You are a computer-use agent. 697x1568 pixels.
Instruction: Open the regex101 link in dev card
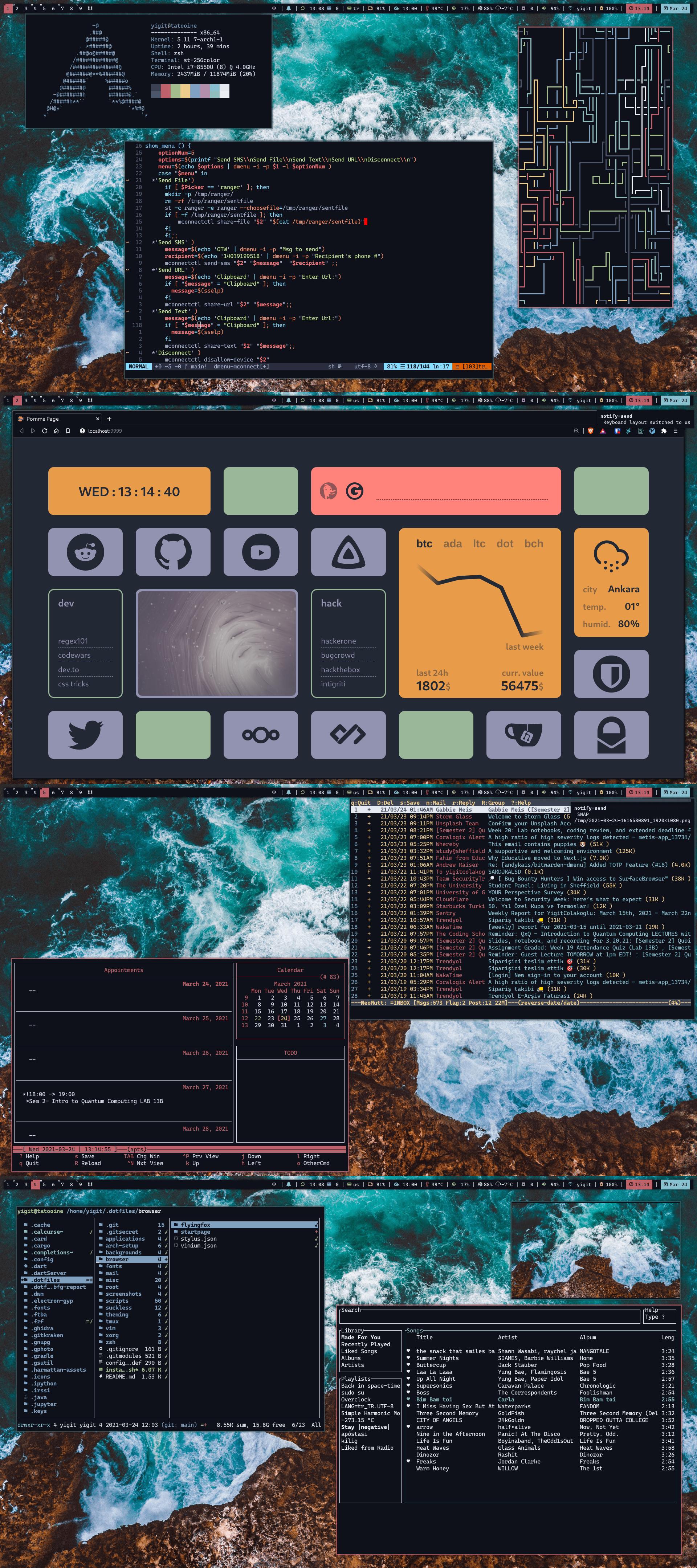73,641
